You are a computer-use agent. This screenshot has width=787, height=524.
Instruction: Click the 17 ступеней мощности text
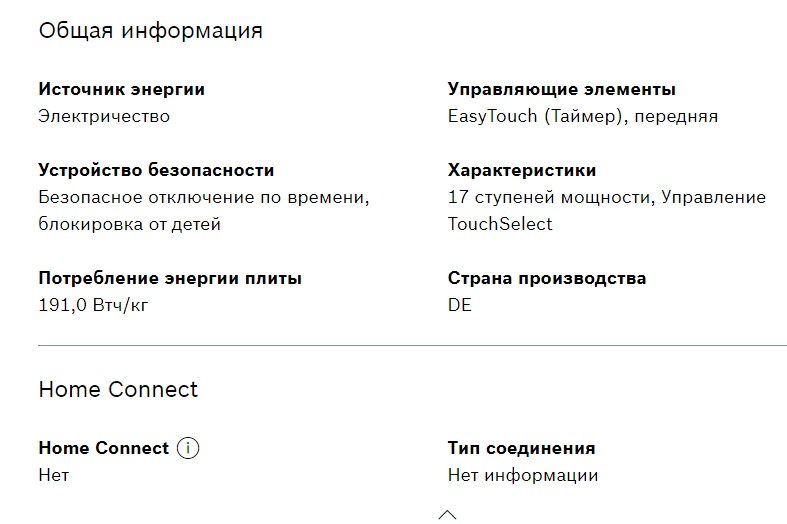click(x=548, y=197)
